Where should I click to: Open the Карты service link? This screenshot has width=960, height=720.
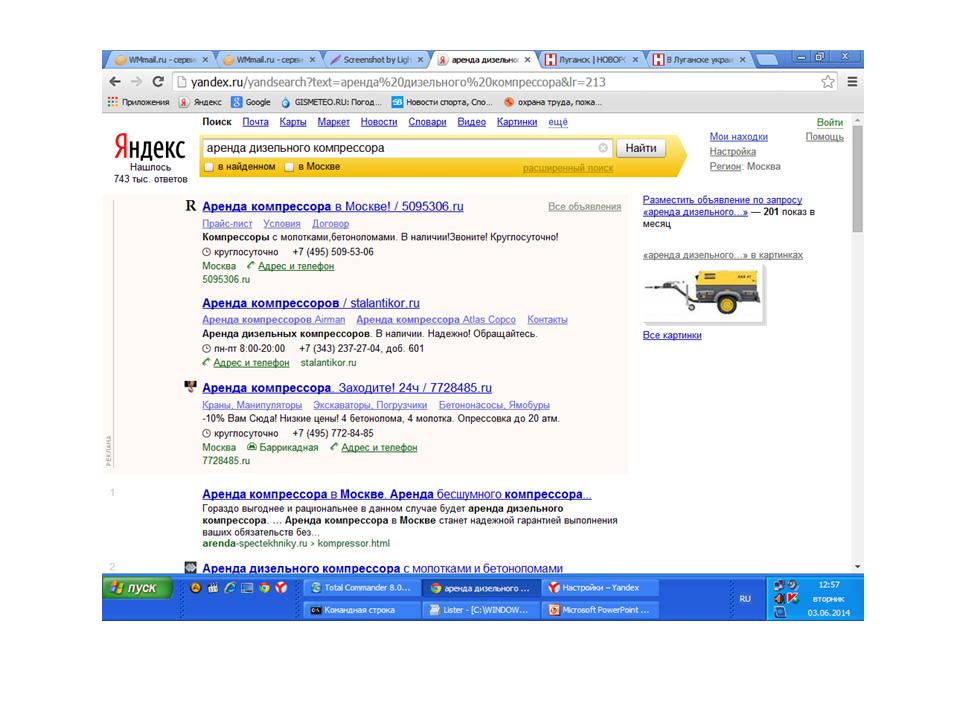click(293, 122)
